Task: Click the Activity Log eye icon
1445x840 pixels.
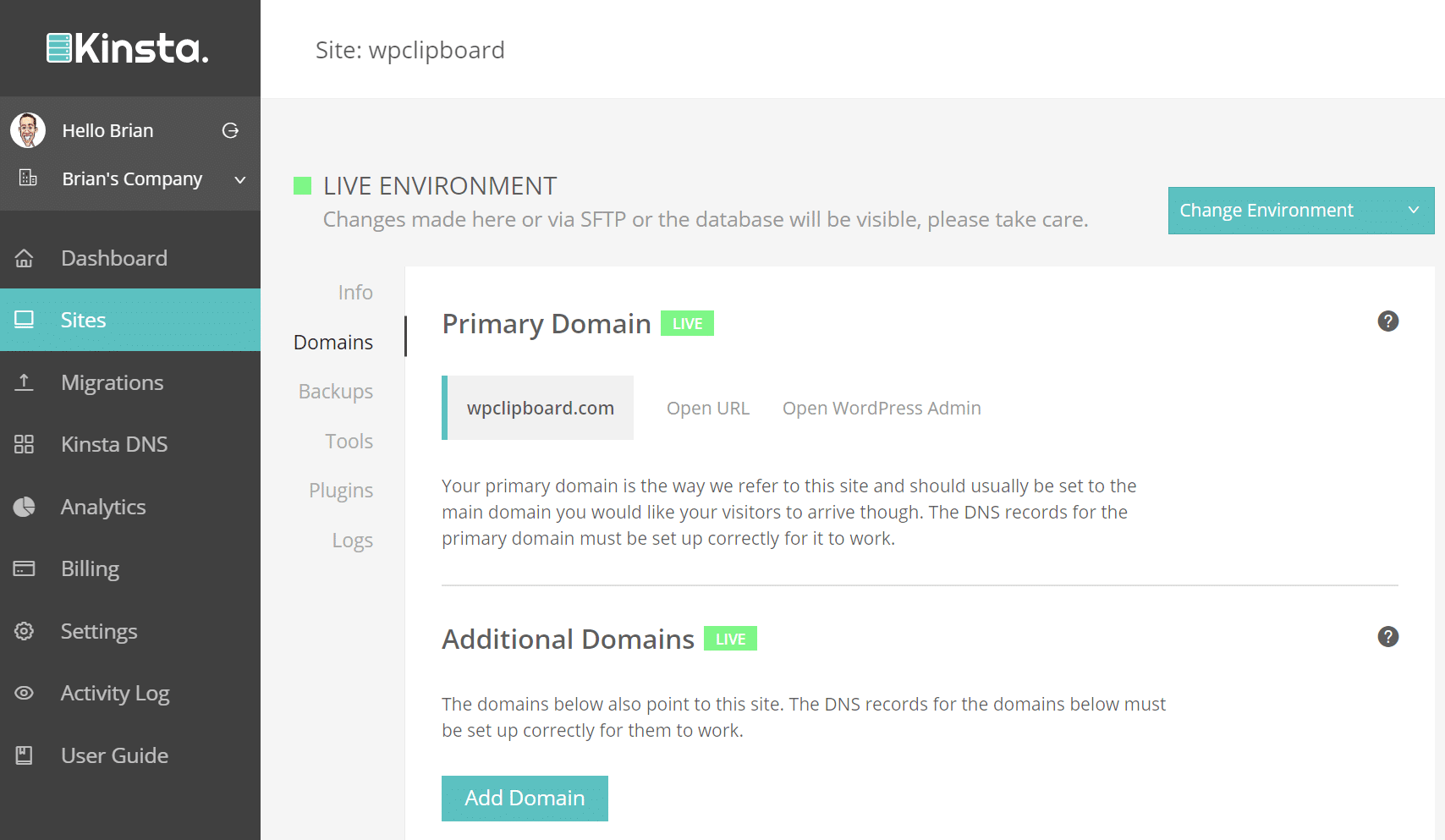Action: [25, 693]
